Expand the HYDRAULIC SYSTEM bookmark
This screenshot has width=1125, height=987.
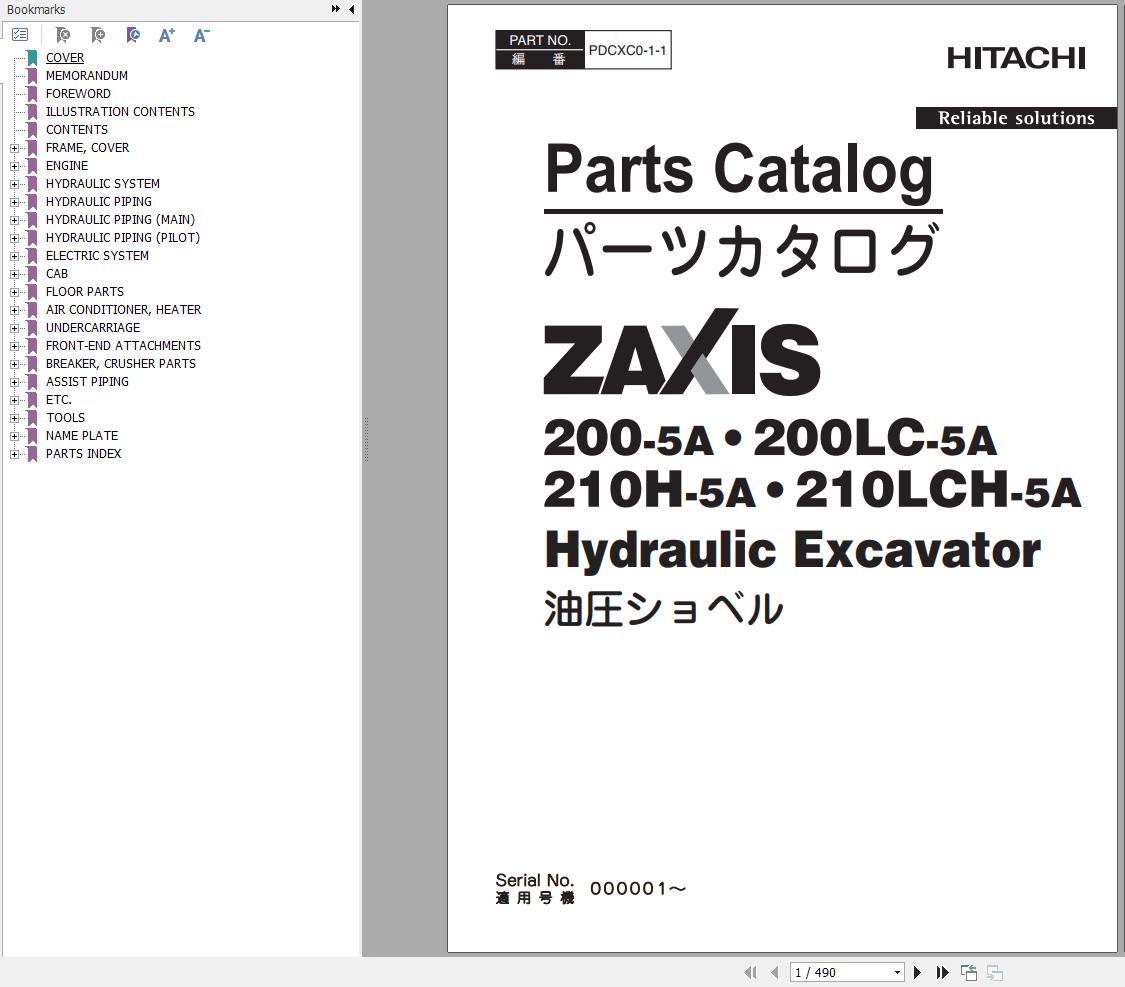(14, 184)
